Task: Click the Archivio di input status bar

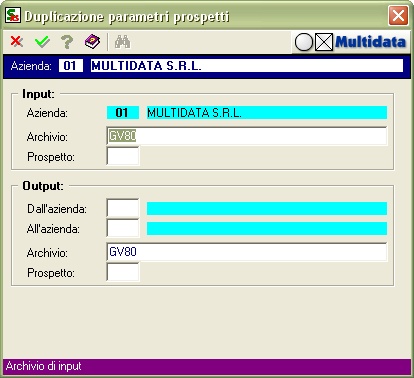Action: click(x=207, y=366)
